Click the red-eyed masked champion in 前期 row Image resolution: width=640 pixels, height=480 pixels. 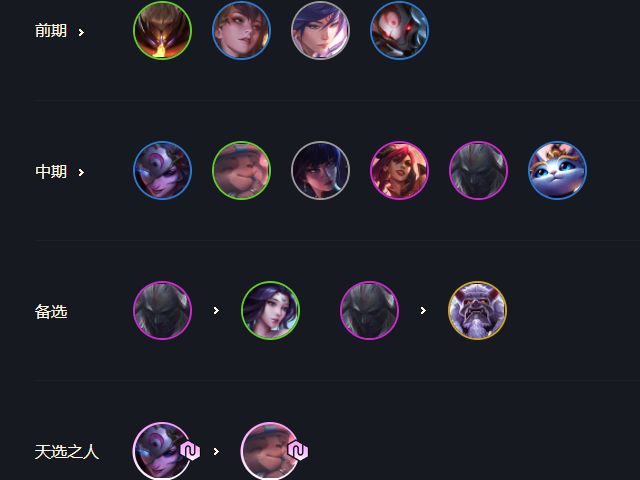tap(399, 31)
